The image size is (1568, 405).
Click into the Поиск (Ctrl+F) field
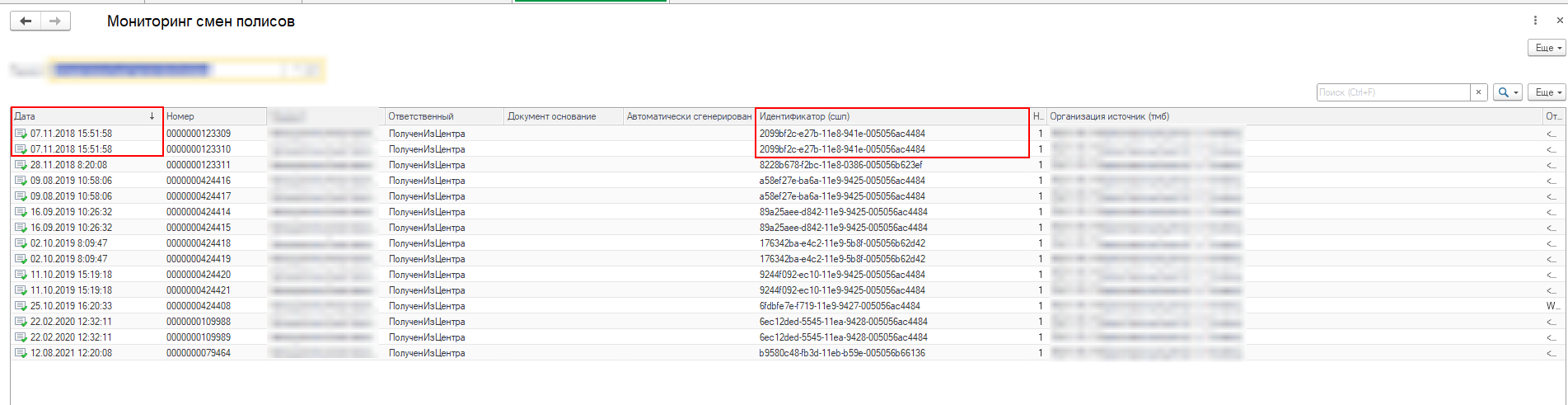[1392, 92]
